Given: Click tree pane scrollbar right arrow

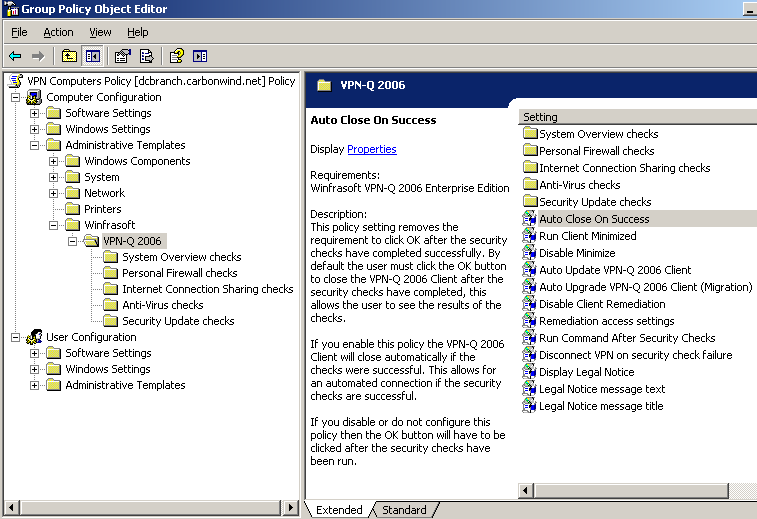Looking at the screenshot, I should pos(290,507).
